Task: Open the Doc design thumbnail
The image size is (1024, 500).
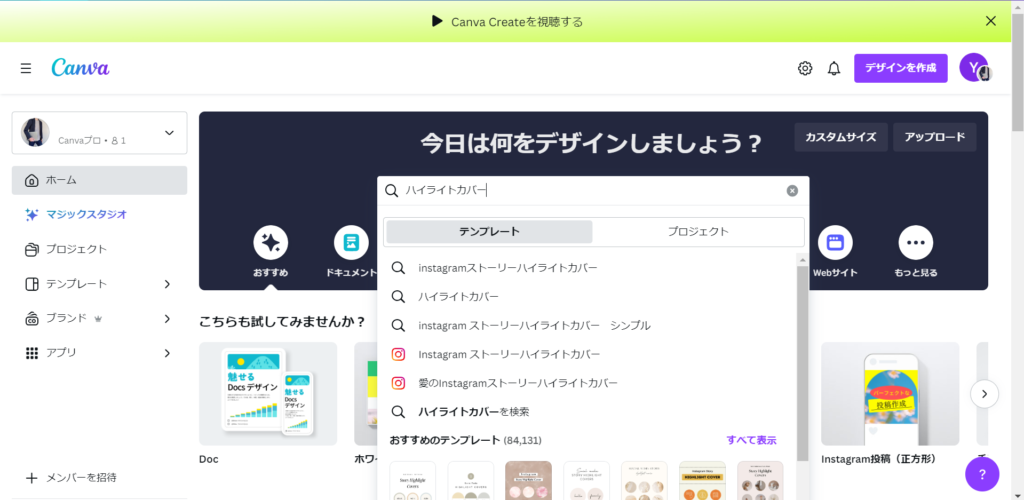Action: click(x=268, y=394)
